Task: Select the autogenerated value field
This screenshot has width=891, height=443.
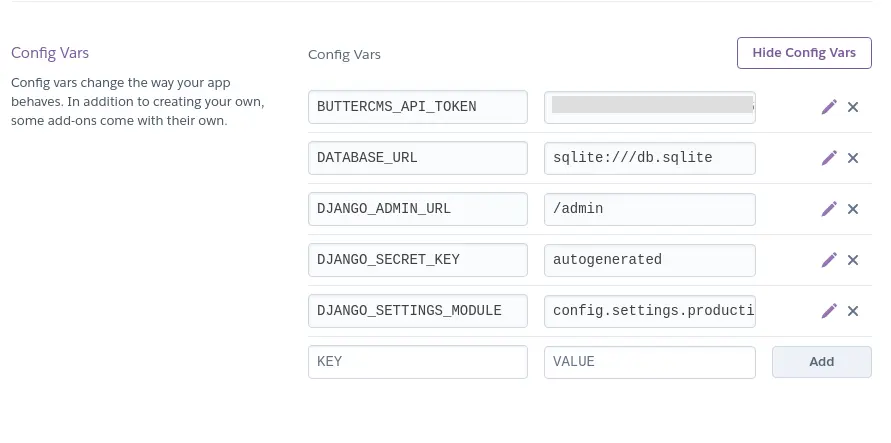Action: point(650,260)
